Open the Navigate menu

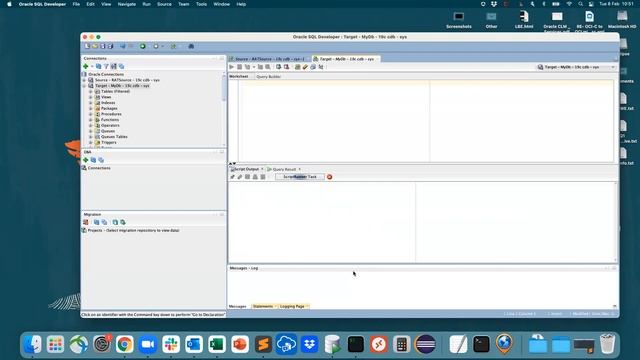(127, 4)
